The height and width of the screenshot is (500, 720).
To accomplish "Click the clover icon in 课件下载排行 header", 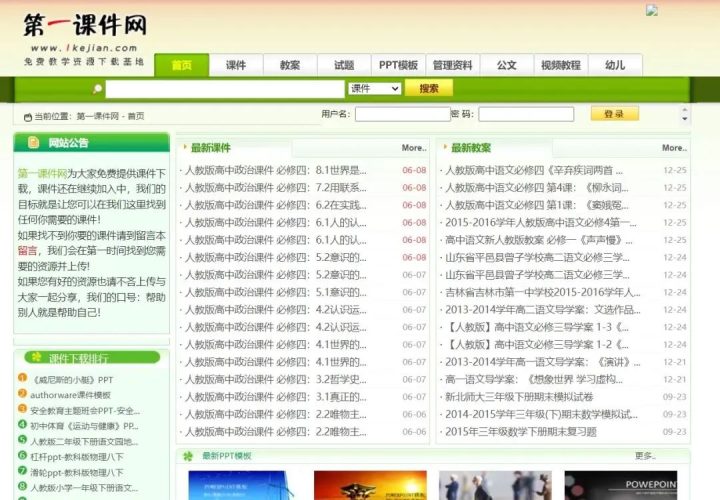I will coord(36,357).
